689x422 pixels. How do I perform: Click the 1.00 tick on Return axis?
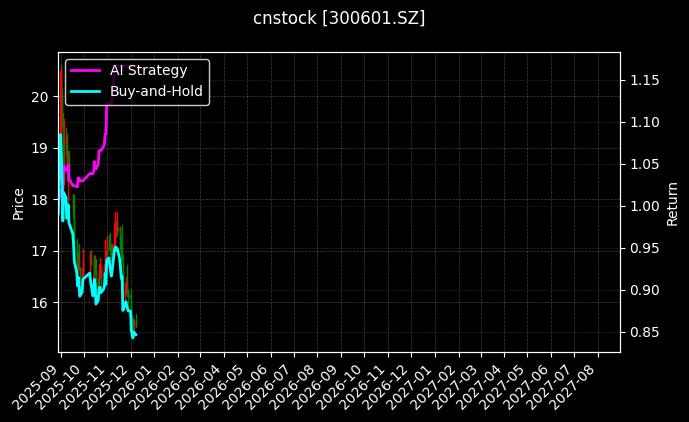click(645, 206)
